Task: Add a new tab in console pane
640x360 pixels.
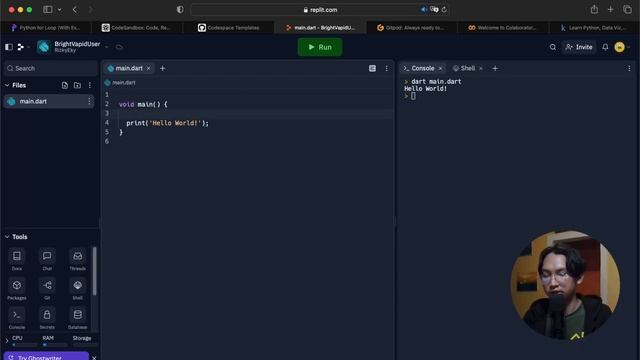Action: tap(495, 68)
